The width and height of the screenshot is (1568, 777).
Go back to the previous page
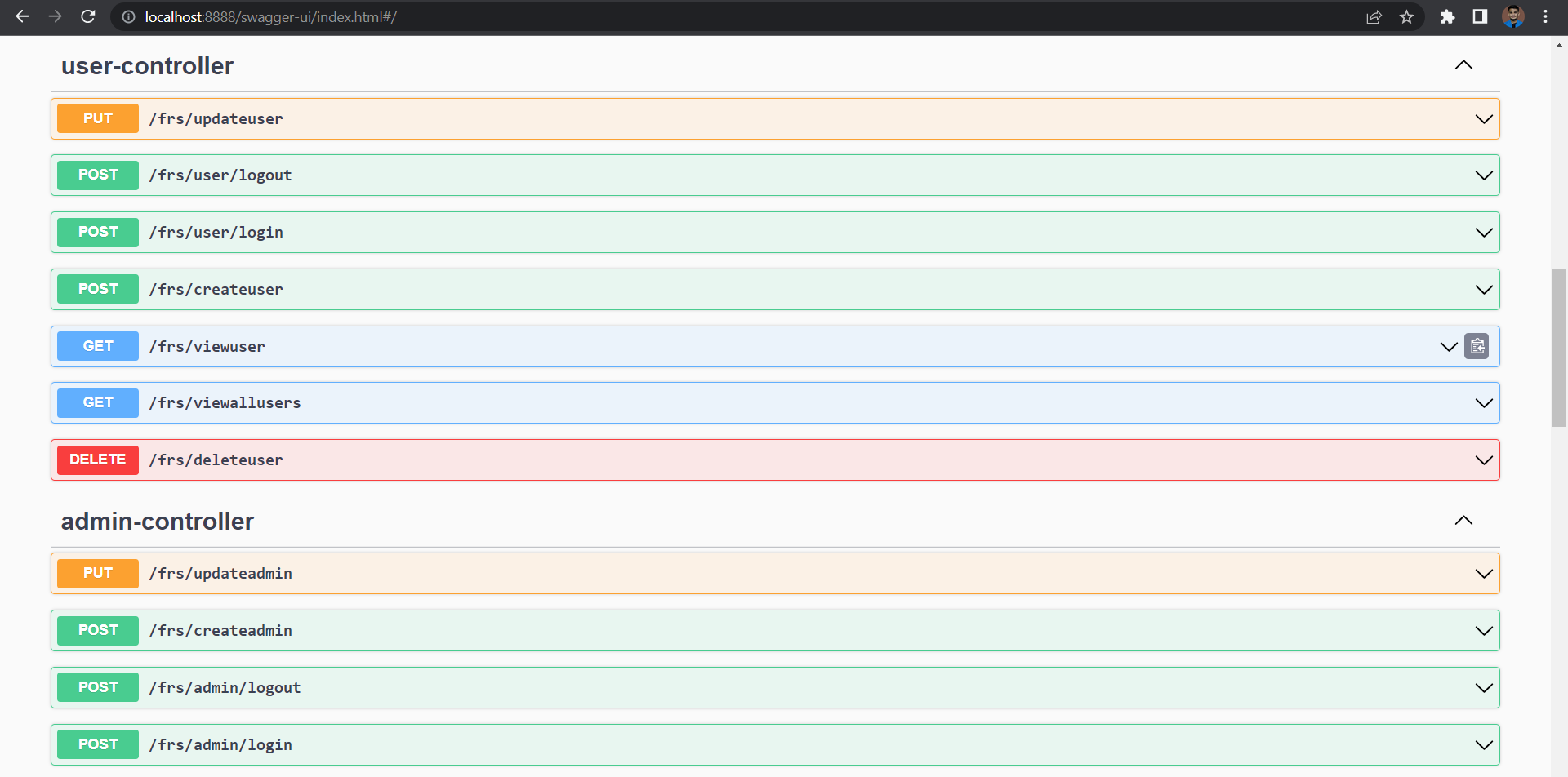coord(22,16)
